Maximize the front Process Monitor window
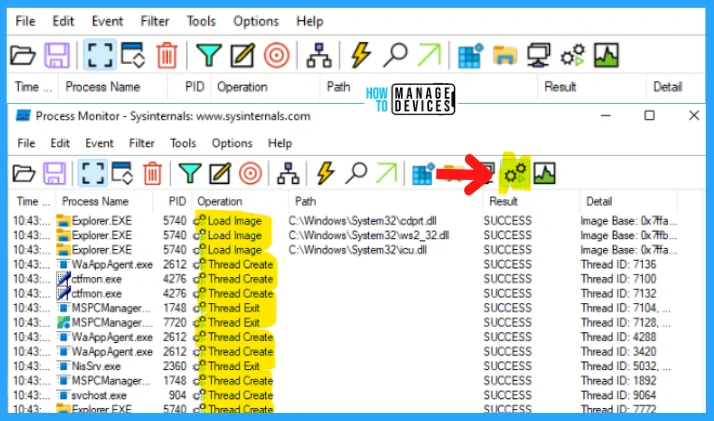 [649, 116]
